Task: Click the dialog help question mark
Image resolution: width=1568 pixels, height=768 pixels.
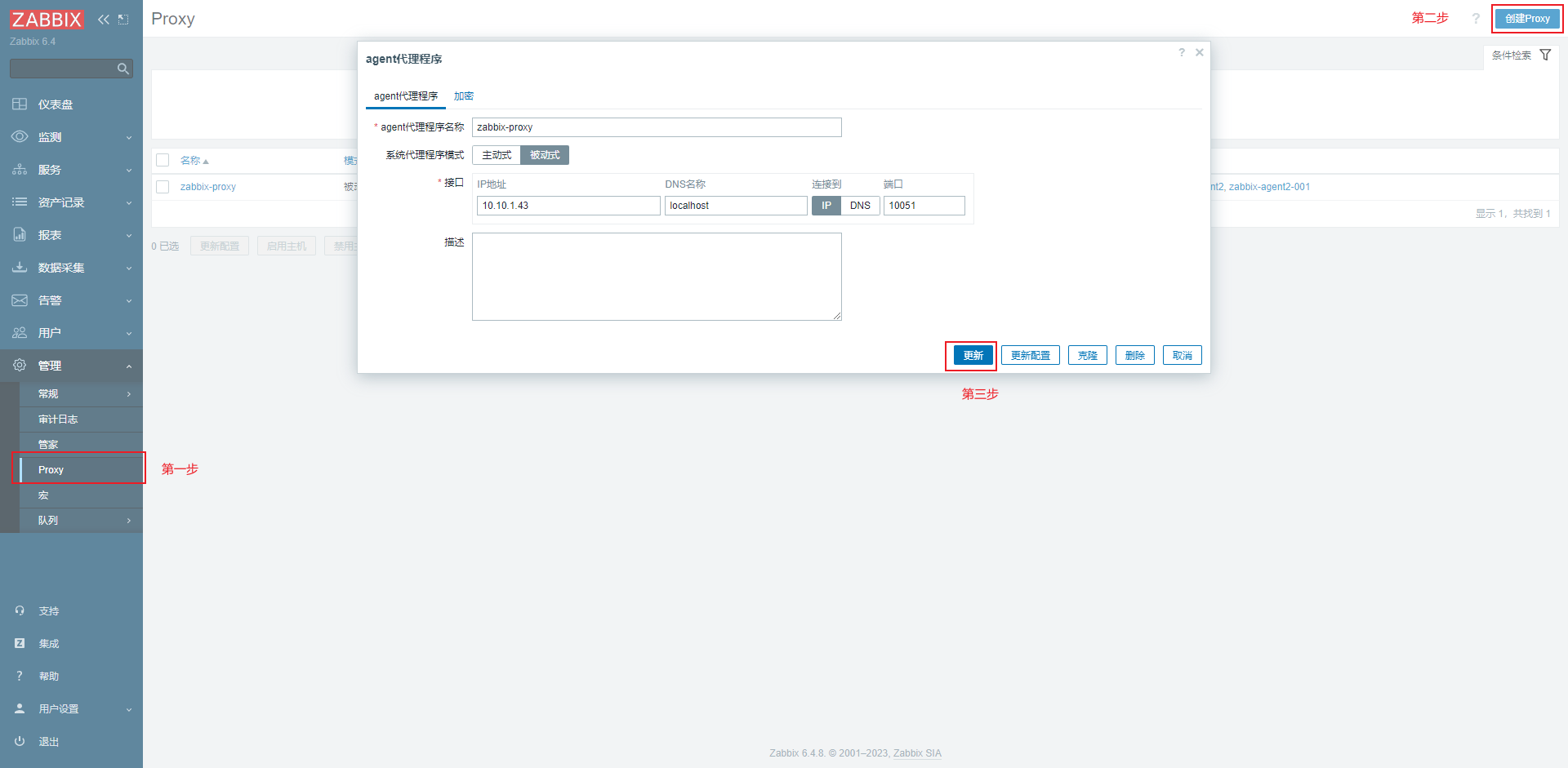Action: (x=1181, y=52)
